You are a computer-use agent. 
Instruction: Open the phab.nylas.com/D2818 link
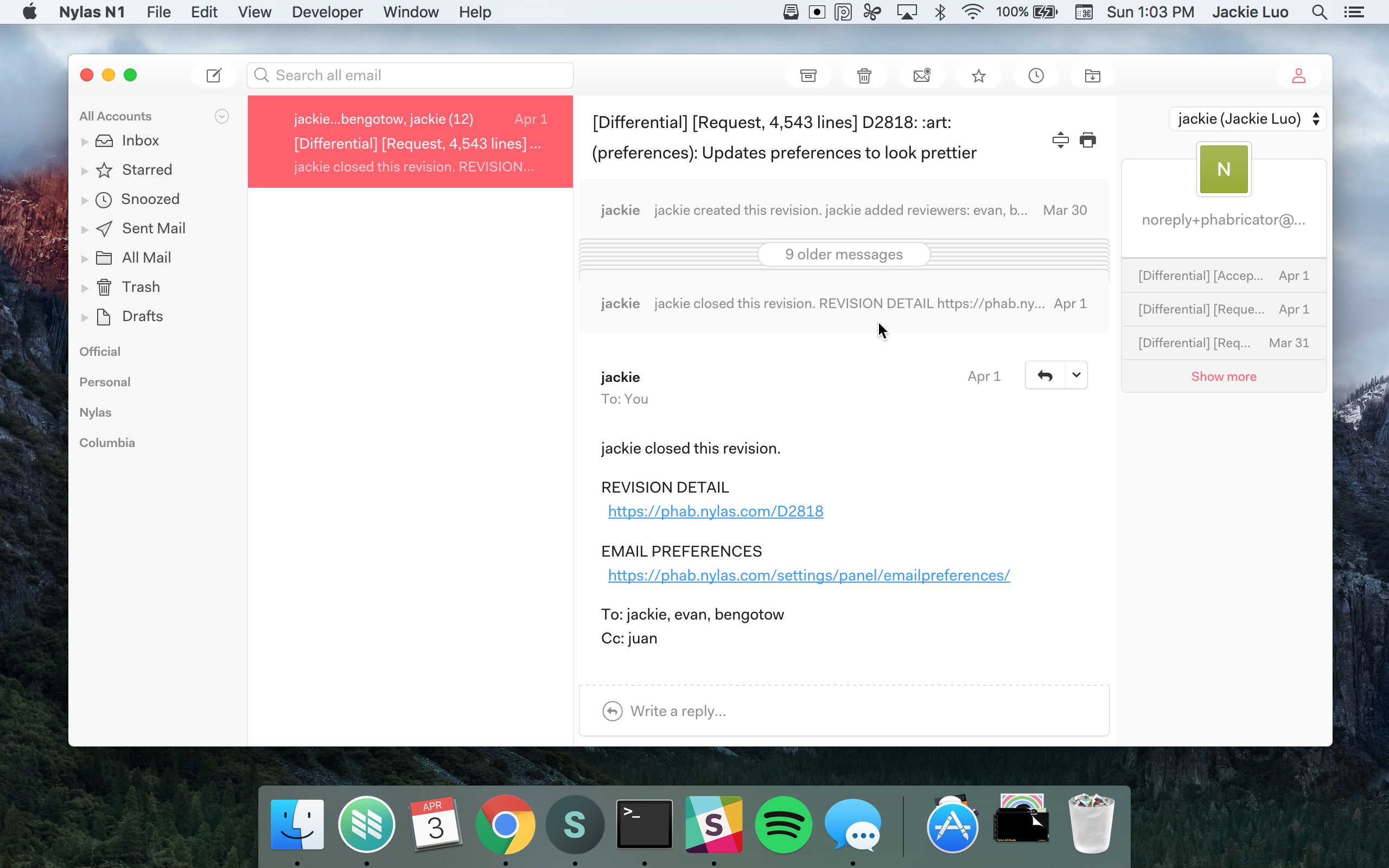715,511
